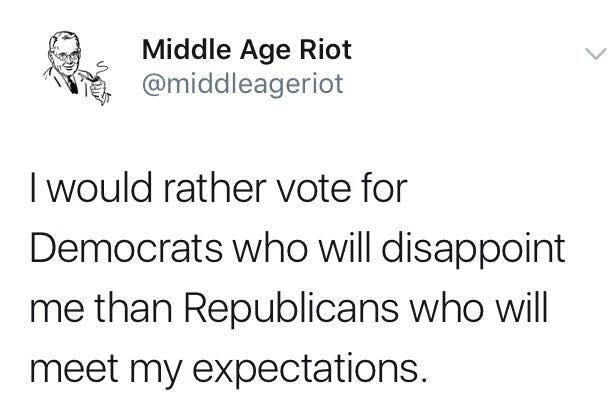614x405 pixels.
Task: Click the man's glasses in avatar
Action: point(67,56)
